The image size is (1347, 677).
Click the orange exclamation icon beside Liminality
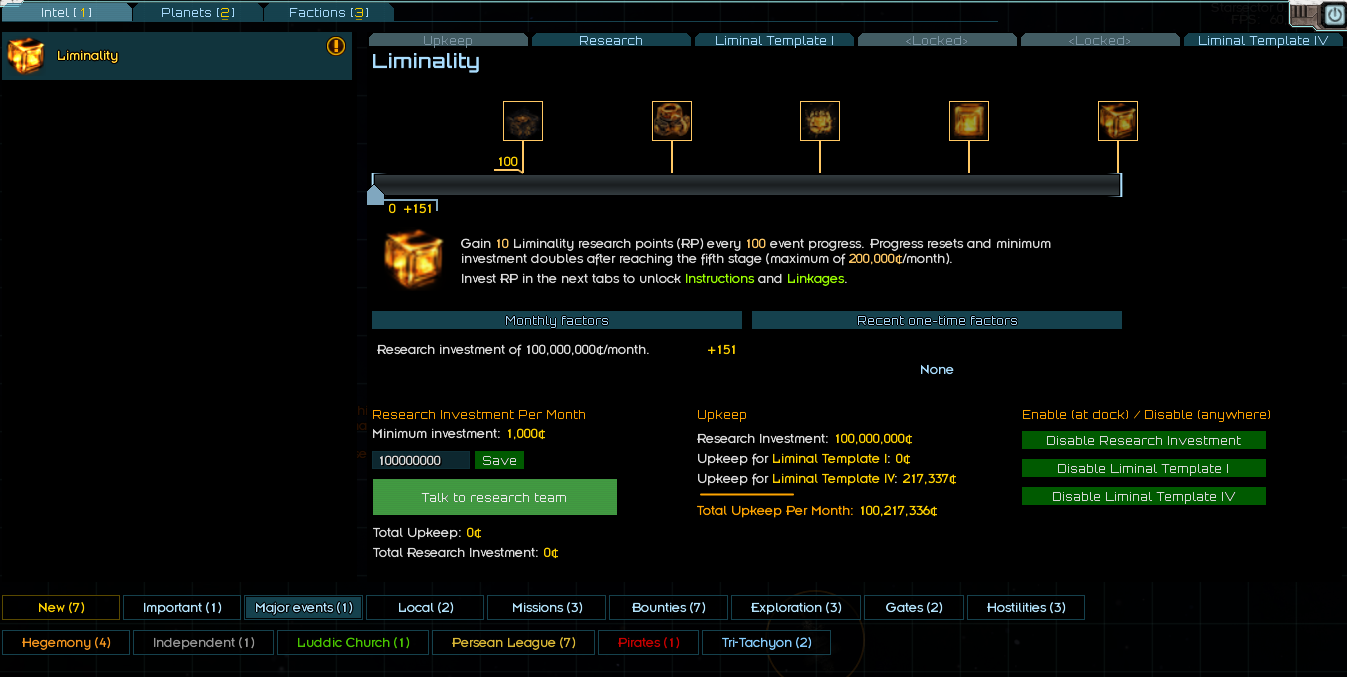tap(336, 46)
